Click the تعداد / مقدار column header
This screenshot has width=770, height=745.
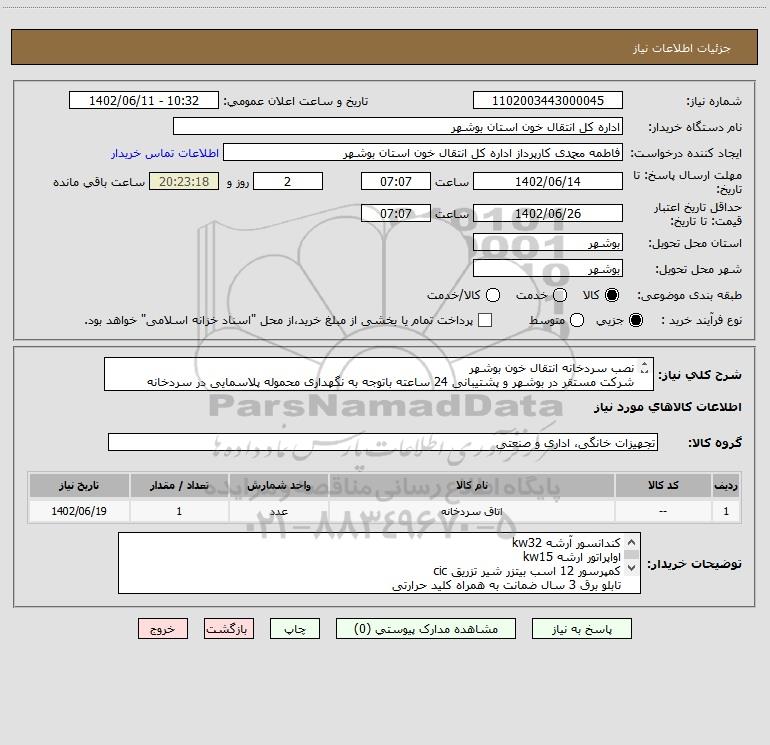pos(179,485)
